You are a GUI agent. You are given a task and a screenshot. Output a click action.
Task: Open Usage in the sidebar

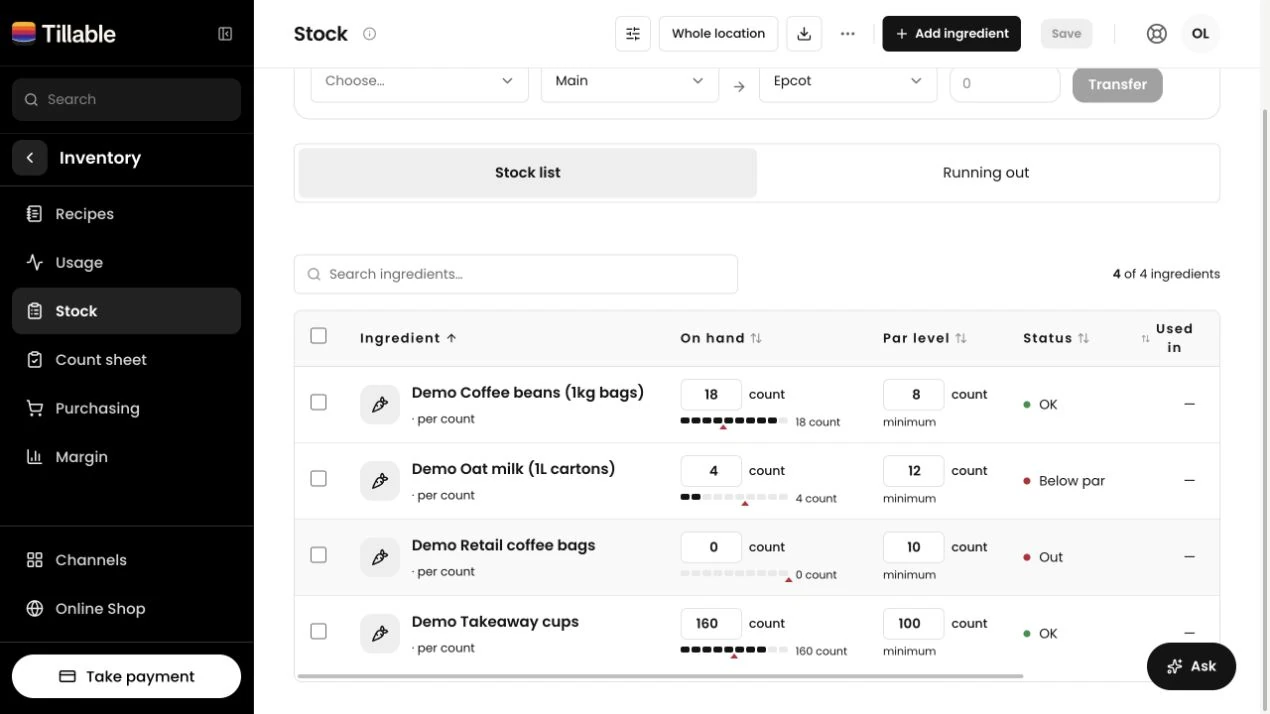126,262
